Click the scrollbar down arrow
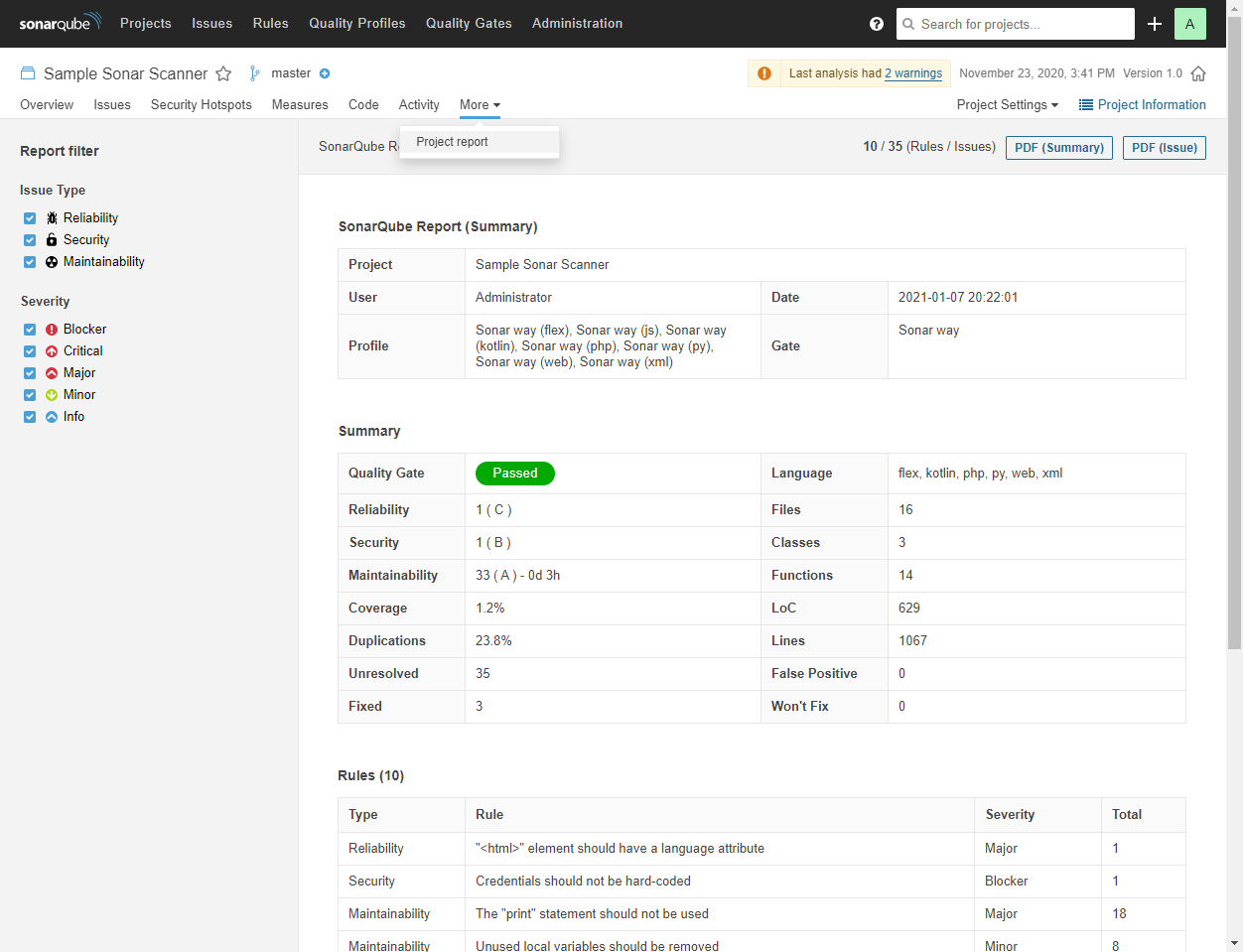Viewport: 1243px width, 952px height. pyautogui.click(x=1234, y=943)
